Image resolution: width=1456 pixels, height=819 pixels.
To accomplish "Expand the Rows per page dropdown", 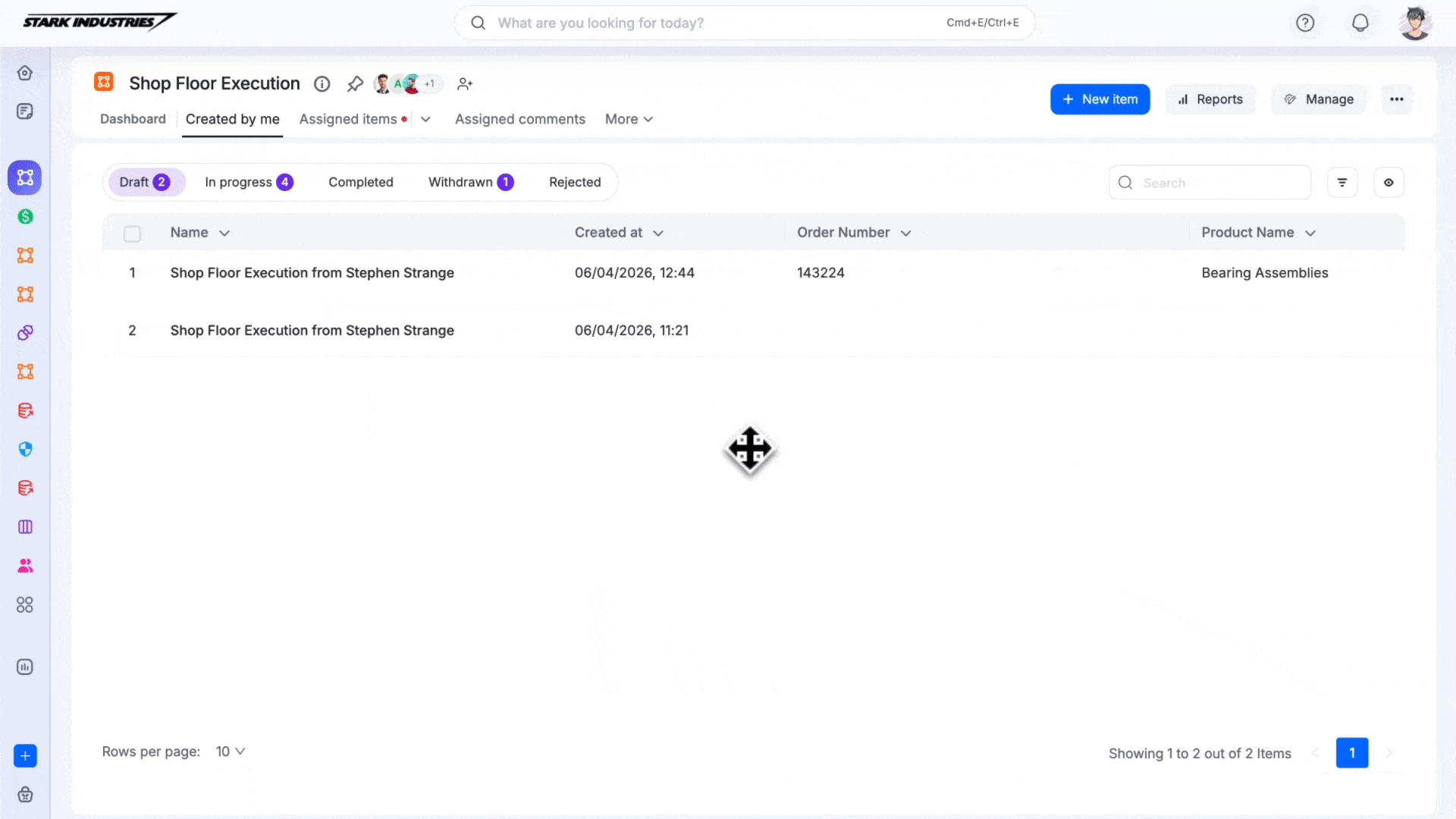I will [231, 752].
